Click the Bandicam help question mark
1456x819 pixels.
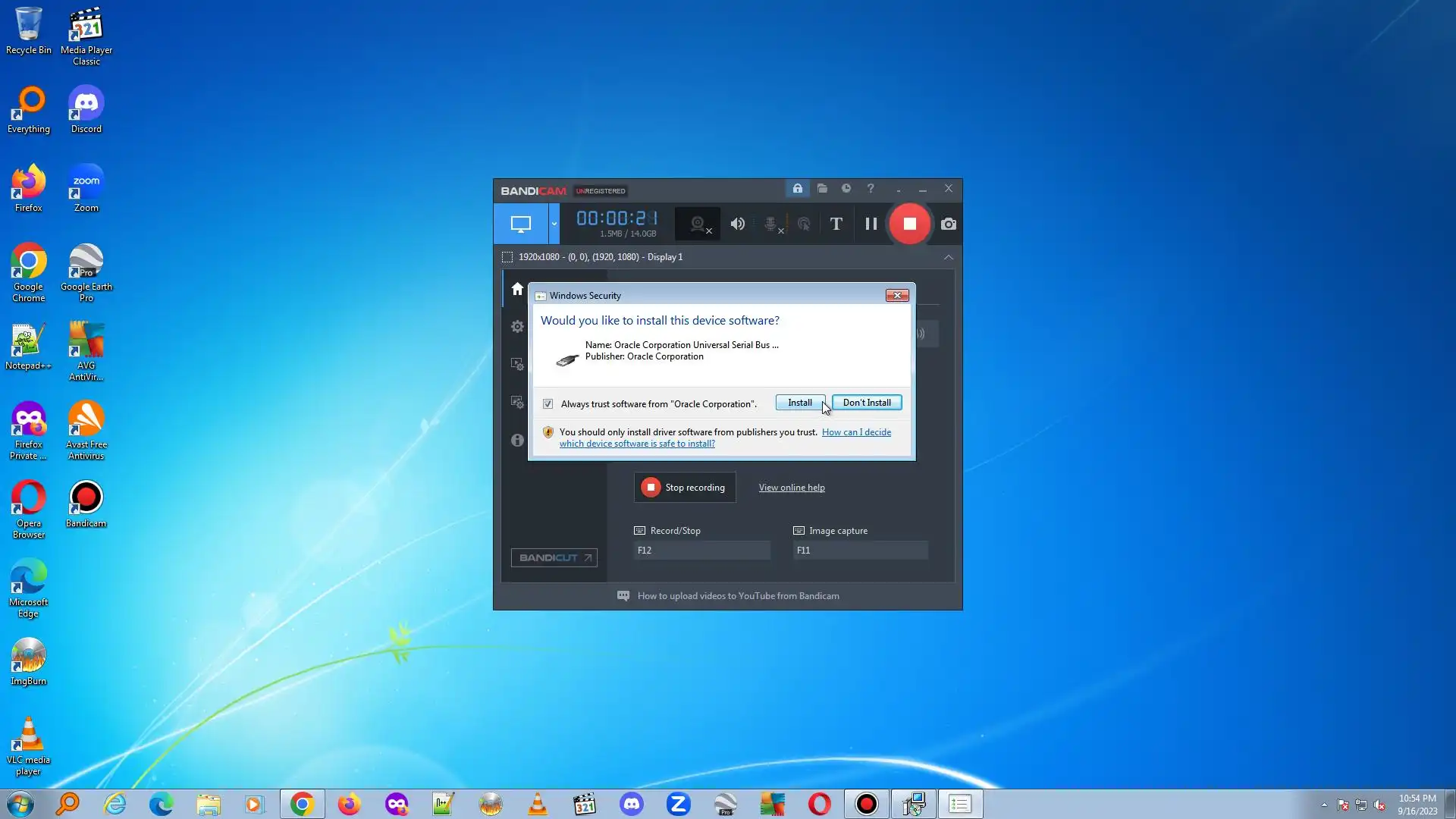(x=871, y=188)
